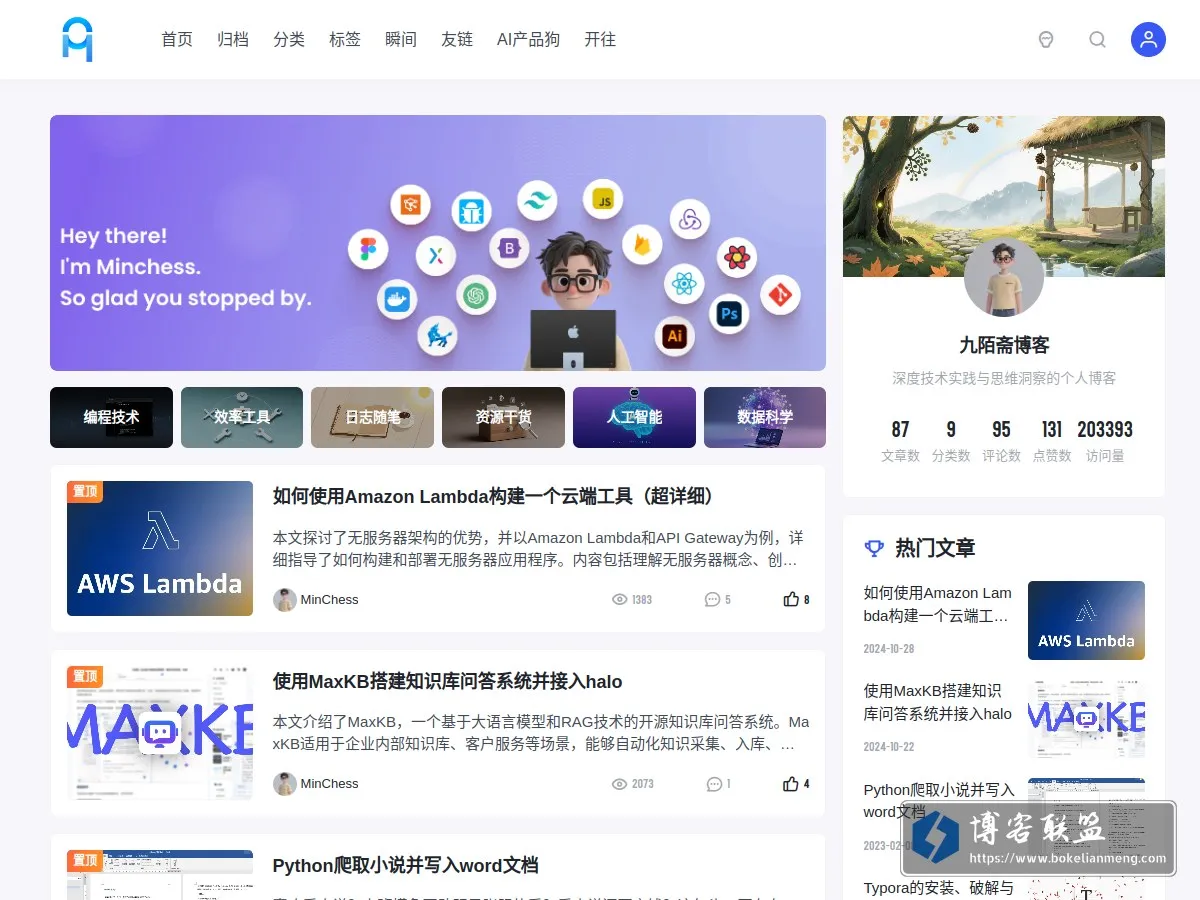The height and width of the screenshot is (900, 1200).
Task: Open sidebar AWS Lambda thumbnail
Action: point(1086,620)
